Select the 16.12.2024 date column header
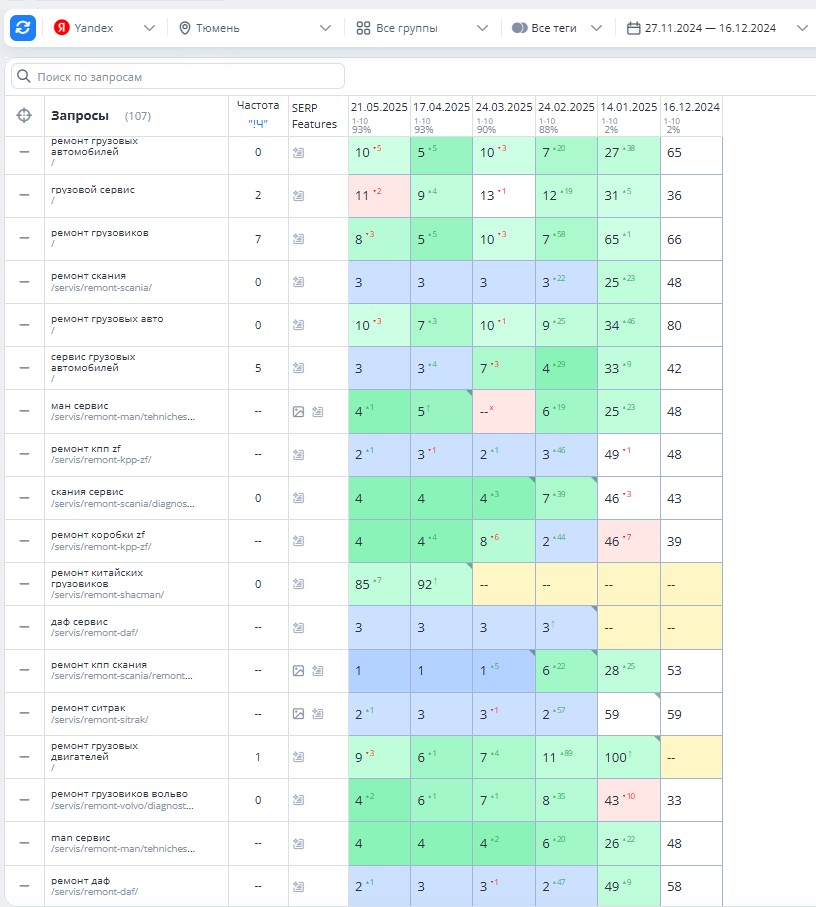The image size is (816, 907). point(691,107)
